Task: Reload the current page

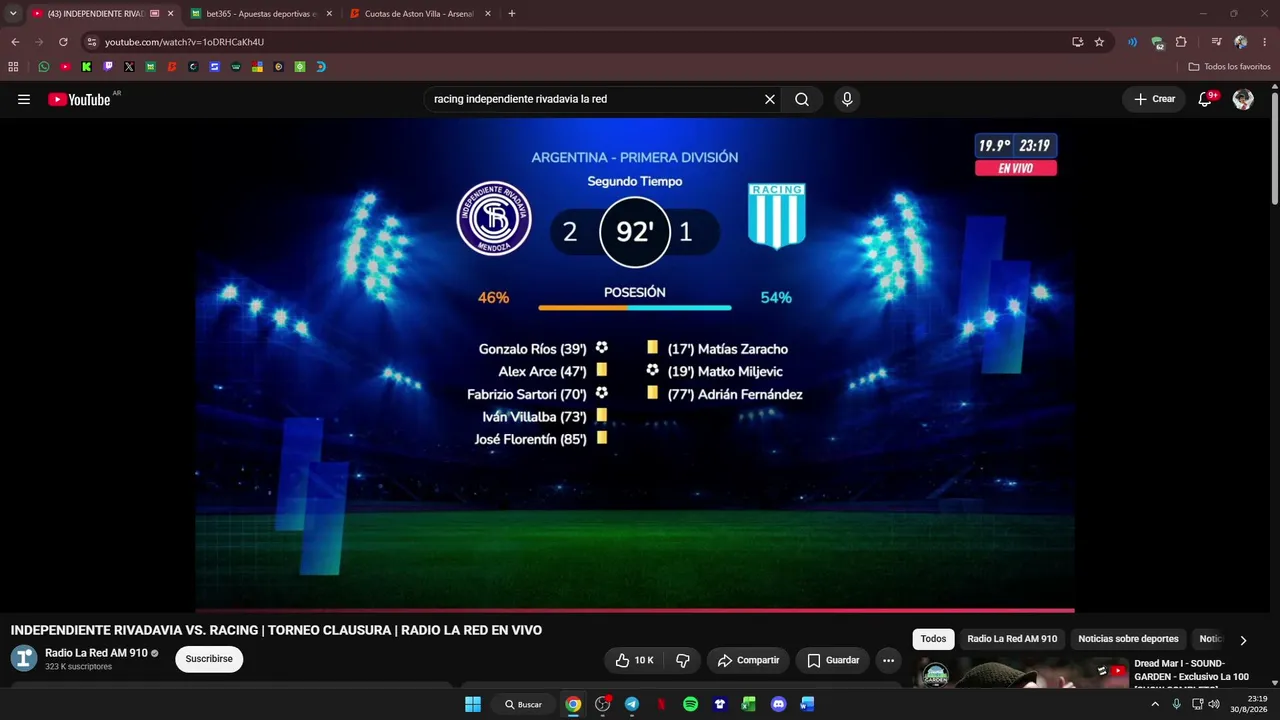Action: pyautogui.click(x=63, y=42)
